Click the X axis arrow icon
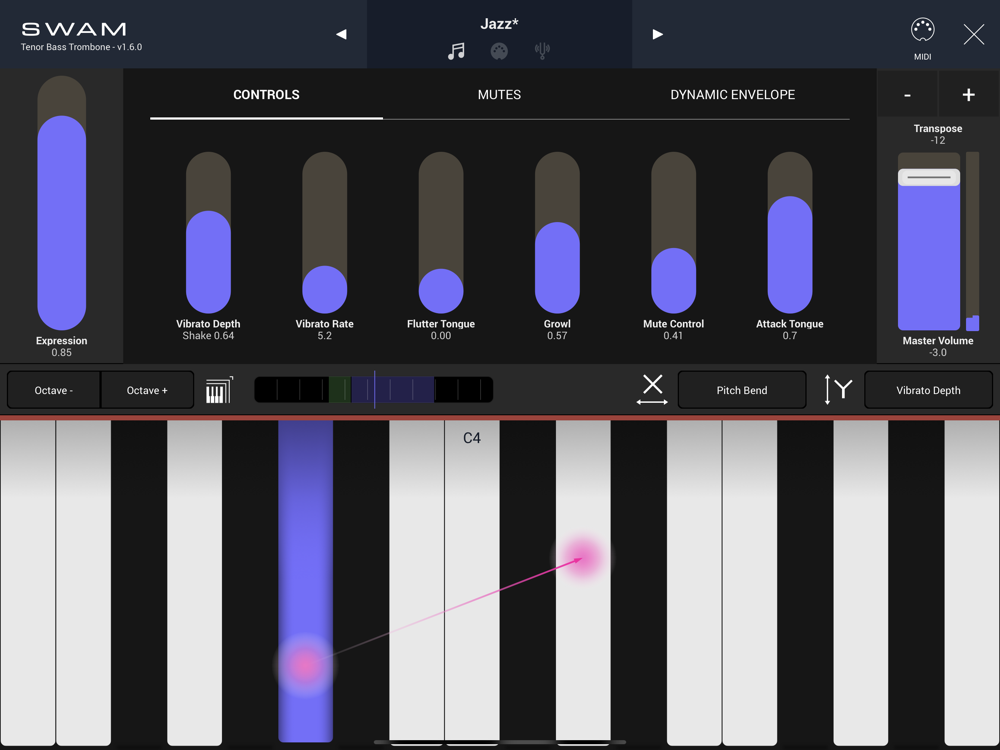The image size is (1000, 750). pyautogui.click(x=652, y=390)
